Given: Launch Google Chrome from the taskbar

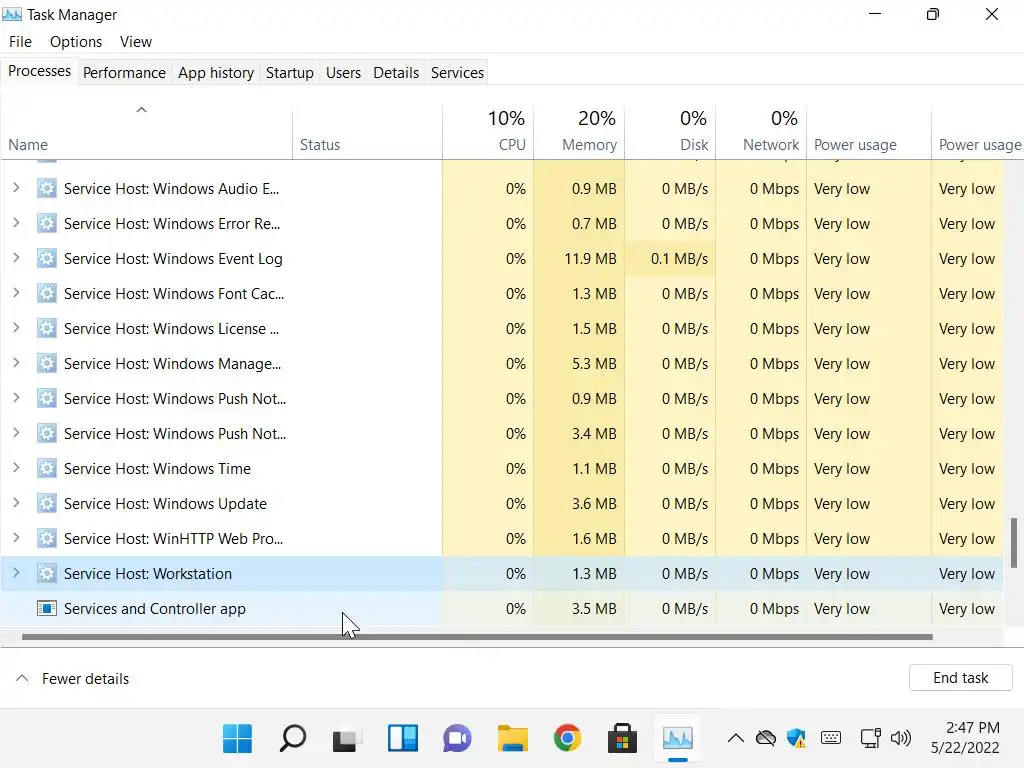Looking at the screenshot, I should click(x=568, y=739).
